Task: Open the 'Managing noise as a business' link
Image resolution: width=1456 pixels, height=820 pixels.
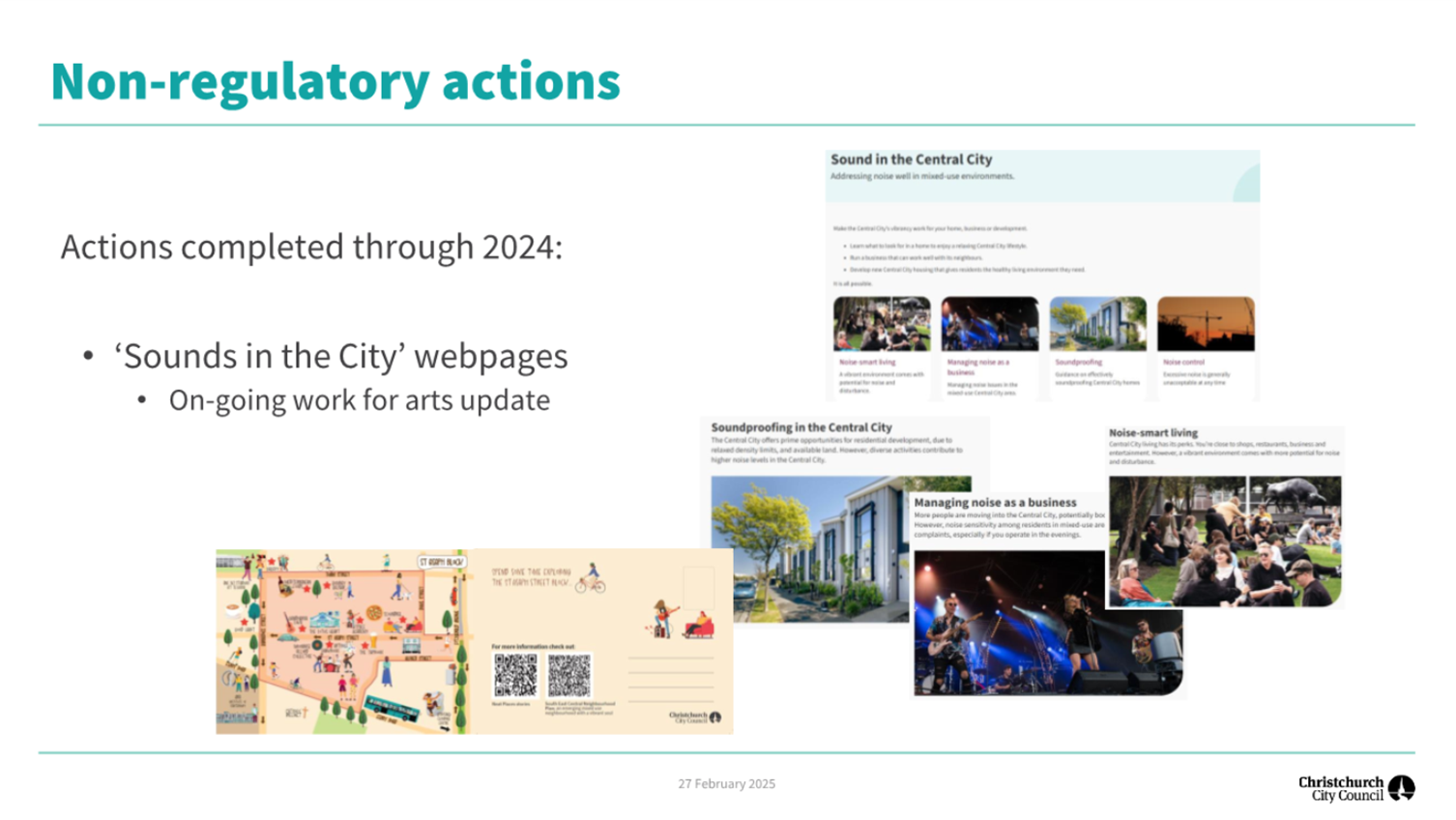Action: (977, 366)
